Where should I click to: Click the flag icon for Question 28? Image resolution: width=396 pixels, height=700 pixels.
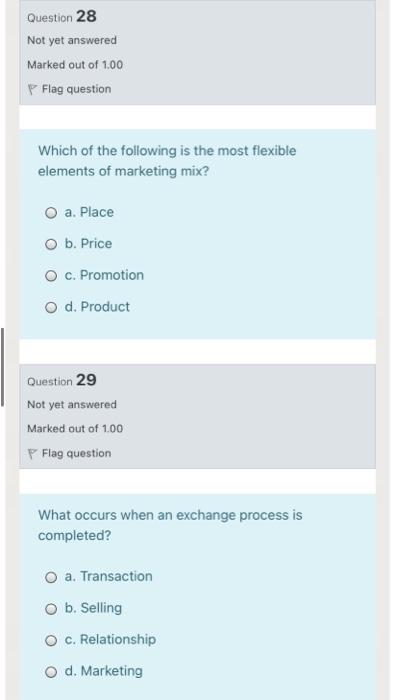[31, 90]
